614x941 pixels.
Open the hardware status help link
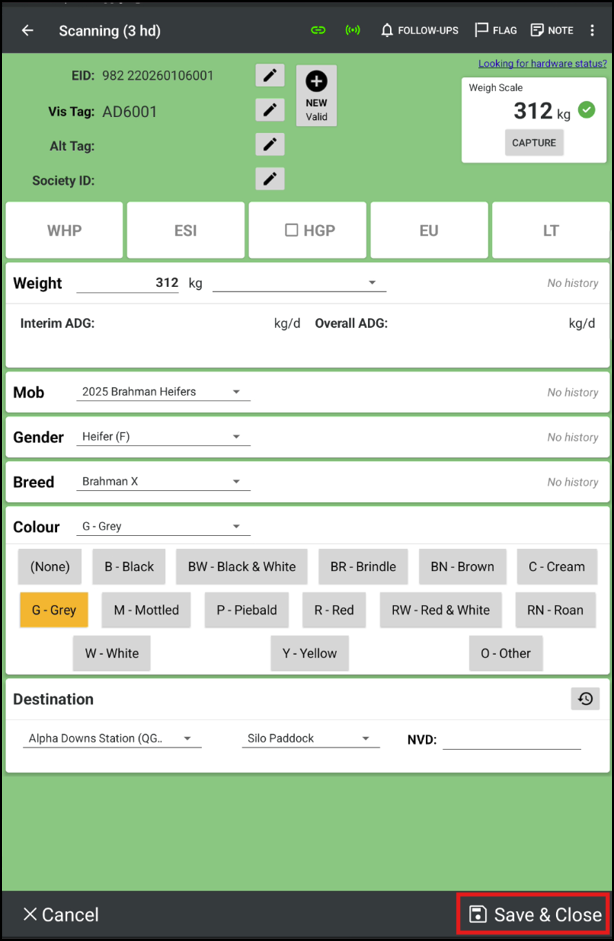(x=542, y=64)
